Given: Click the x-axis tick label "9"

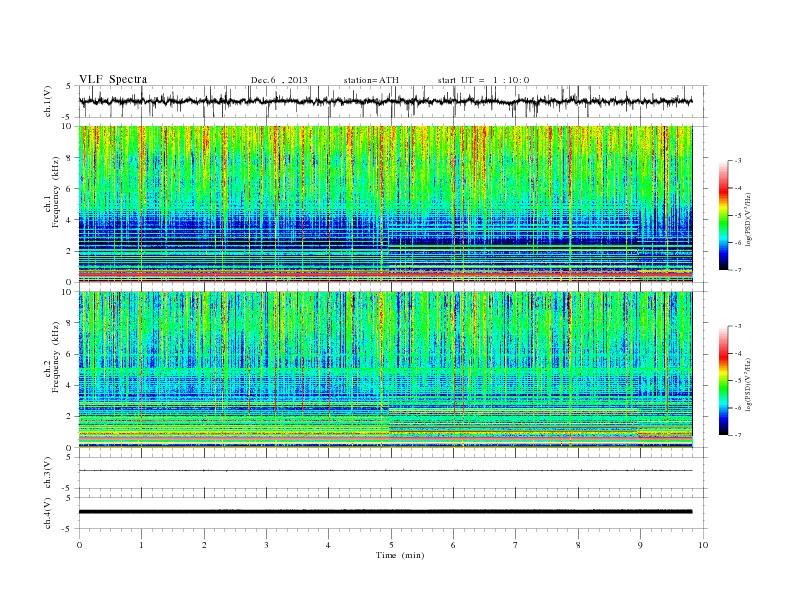Looking at the screenshot, I should coord(640,545).
